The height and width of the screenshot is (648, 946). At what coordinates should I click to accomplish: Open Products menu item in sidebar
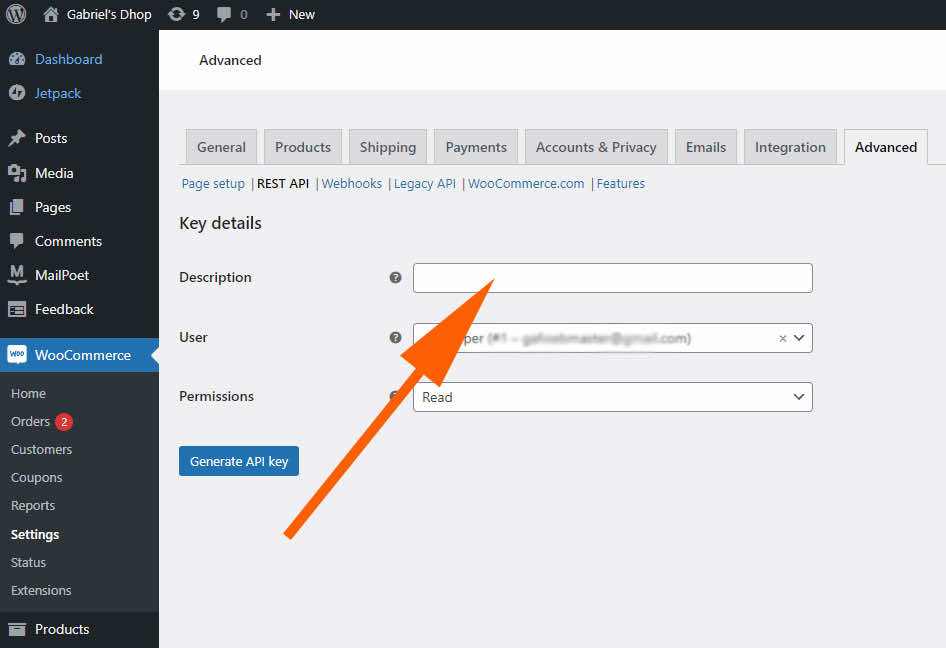(62, 629)
